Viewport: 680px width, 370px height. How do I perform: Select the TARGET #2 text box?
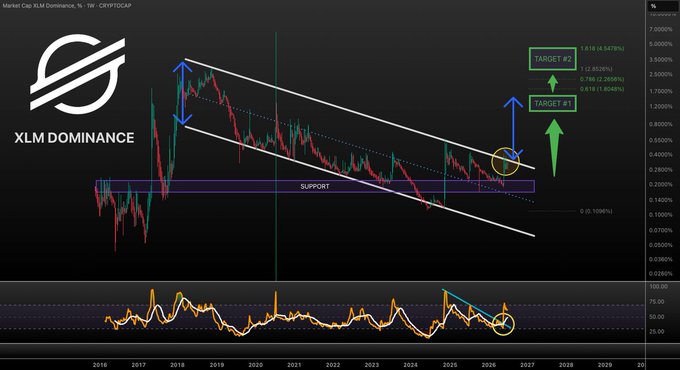tap(552, 59)
